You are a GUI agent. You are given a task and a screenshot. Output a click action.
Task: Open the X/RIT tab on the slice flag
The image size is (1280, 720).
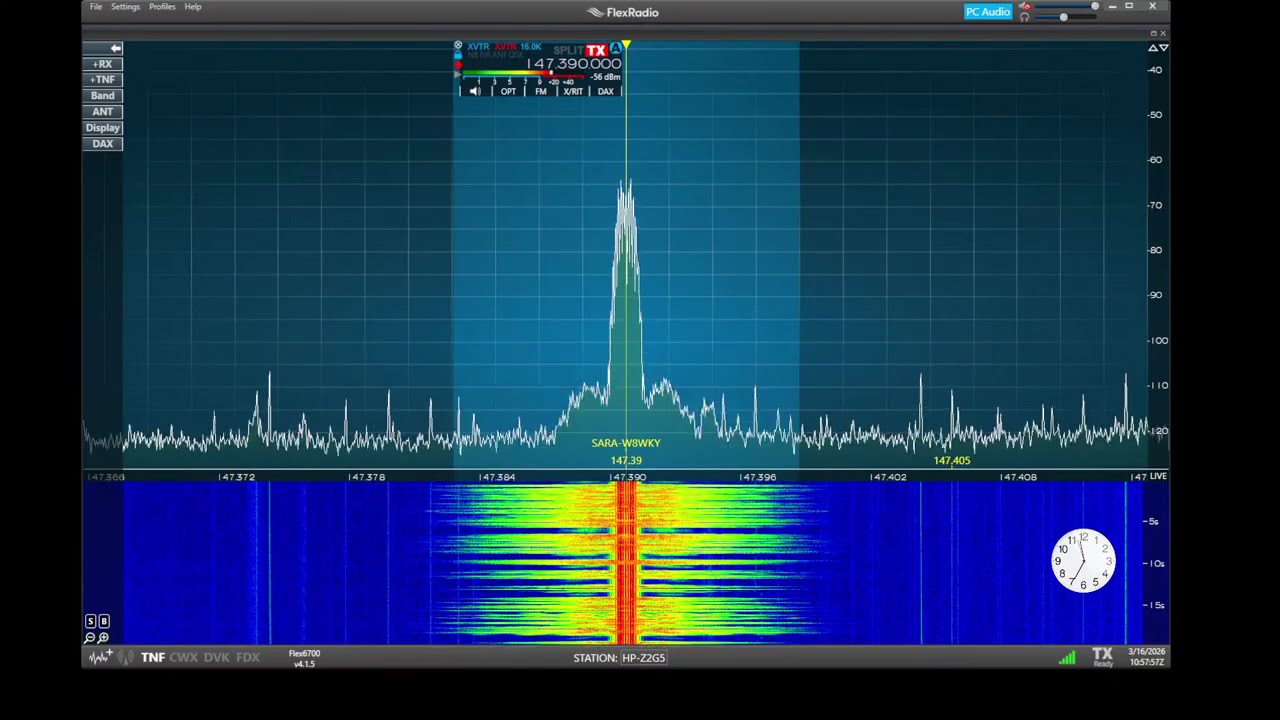[572, 91]
